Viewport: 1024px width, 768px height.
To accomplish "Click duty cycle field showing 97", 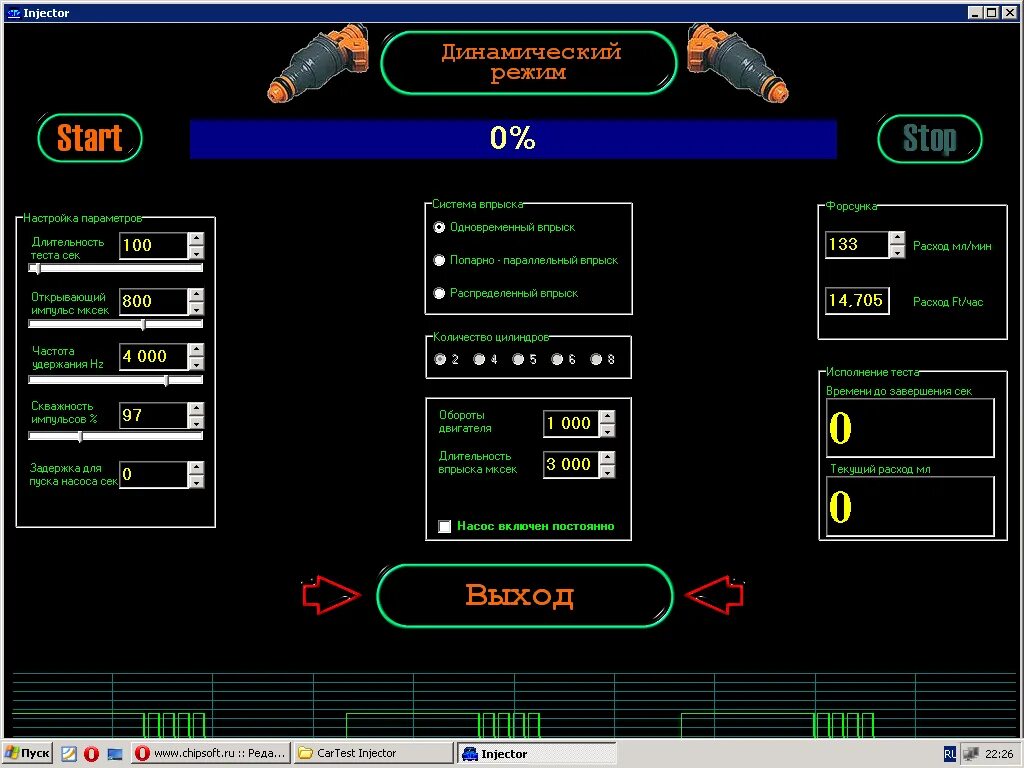I will 154,415.
